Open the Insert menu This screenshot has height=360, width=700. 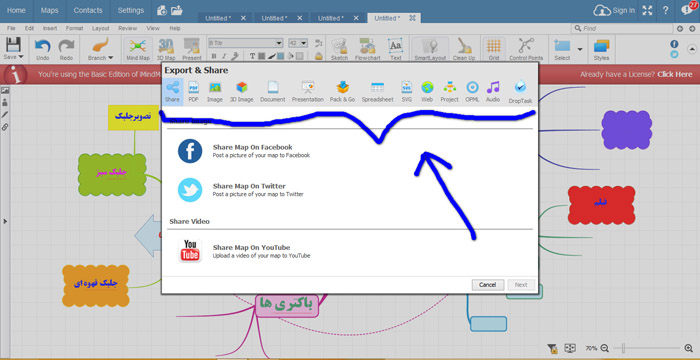(x=50, y=28)
